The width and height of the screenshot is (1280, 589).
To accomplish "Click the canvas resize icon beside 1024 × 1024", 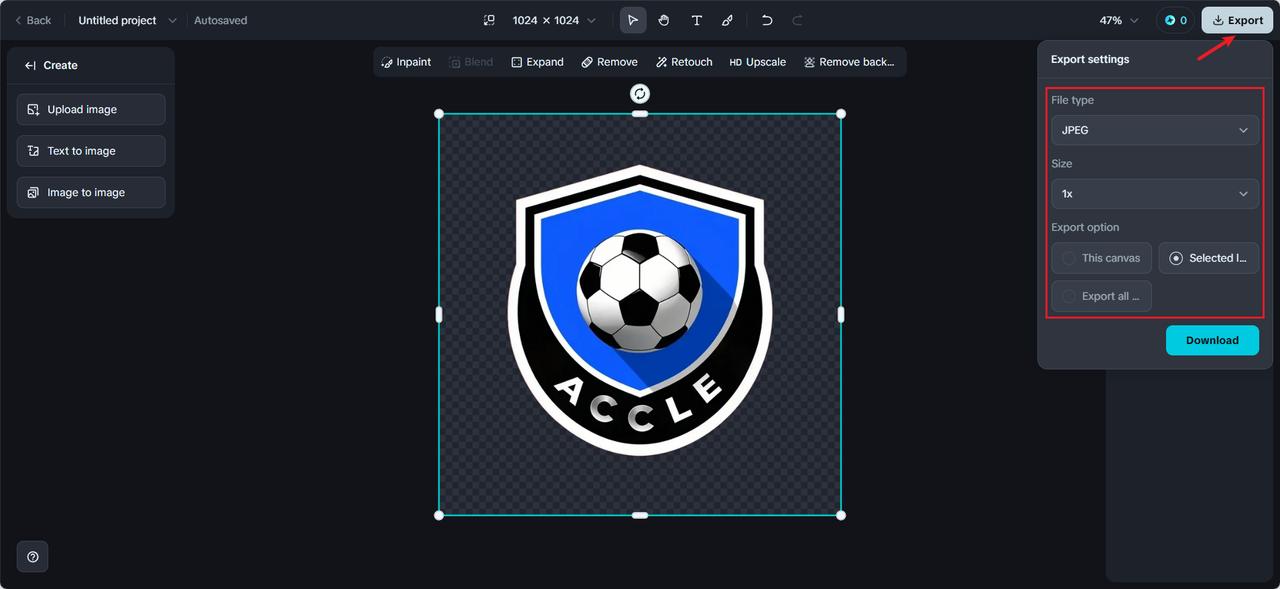I will tap(489, 20).
